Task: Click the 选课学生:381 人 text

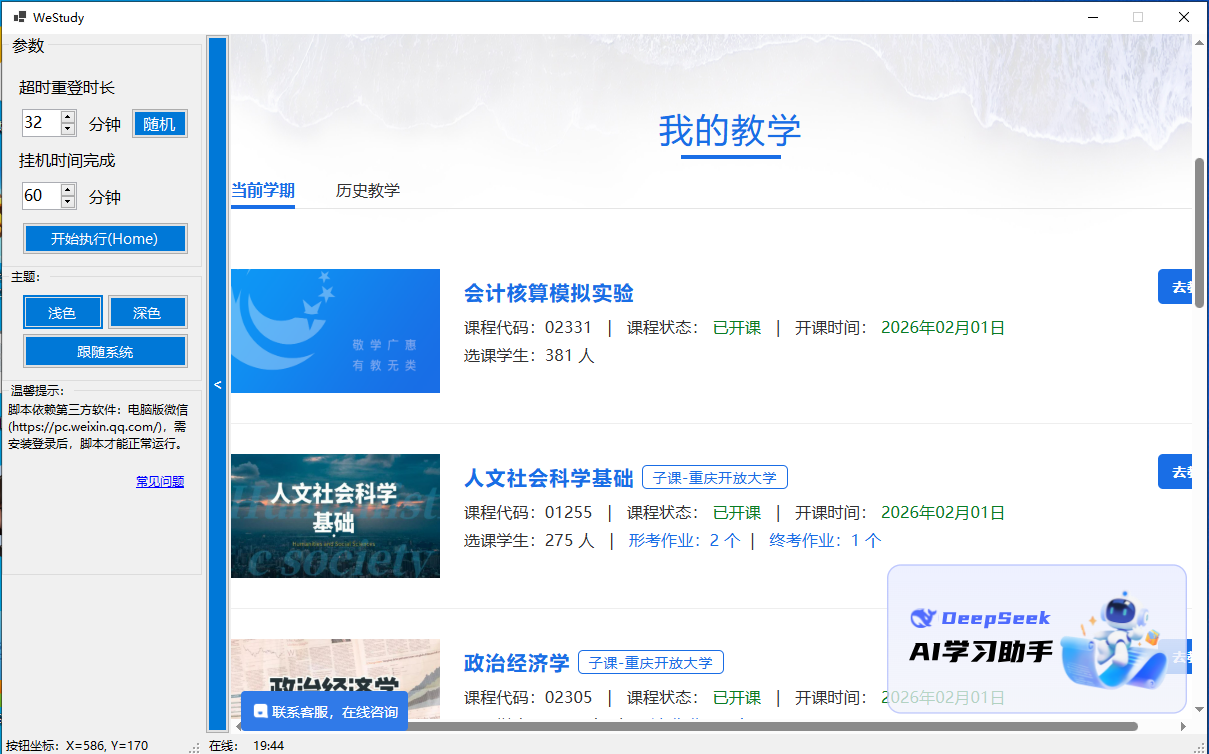Action: 529,356
